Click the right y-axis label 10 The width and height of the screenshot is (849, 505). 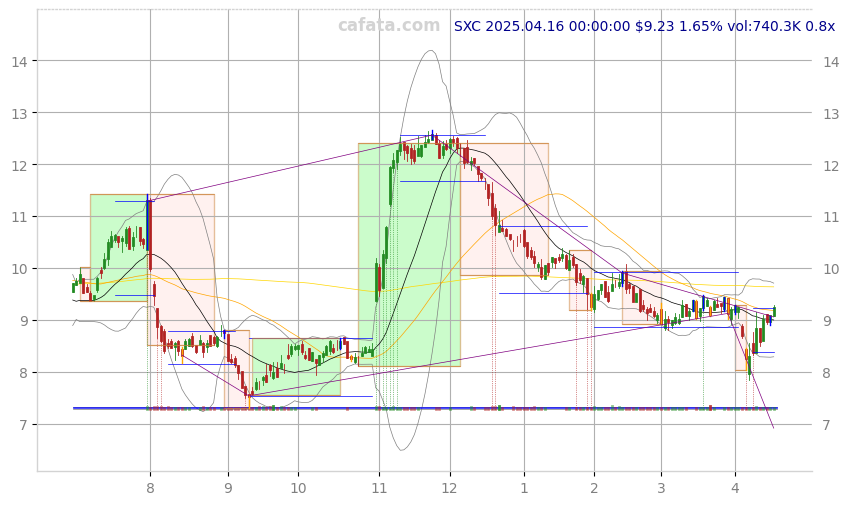point(831,270)
